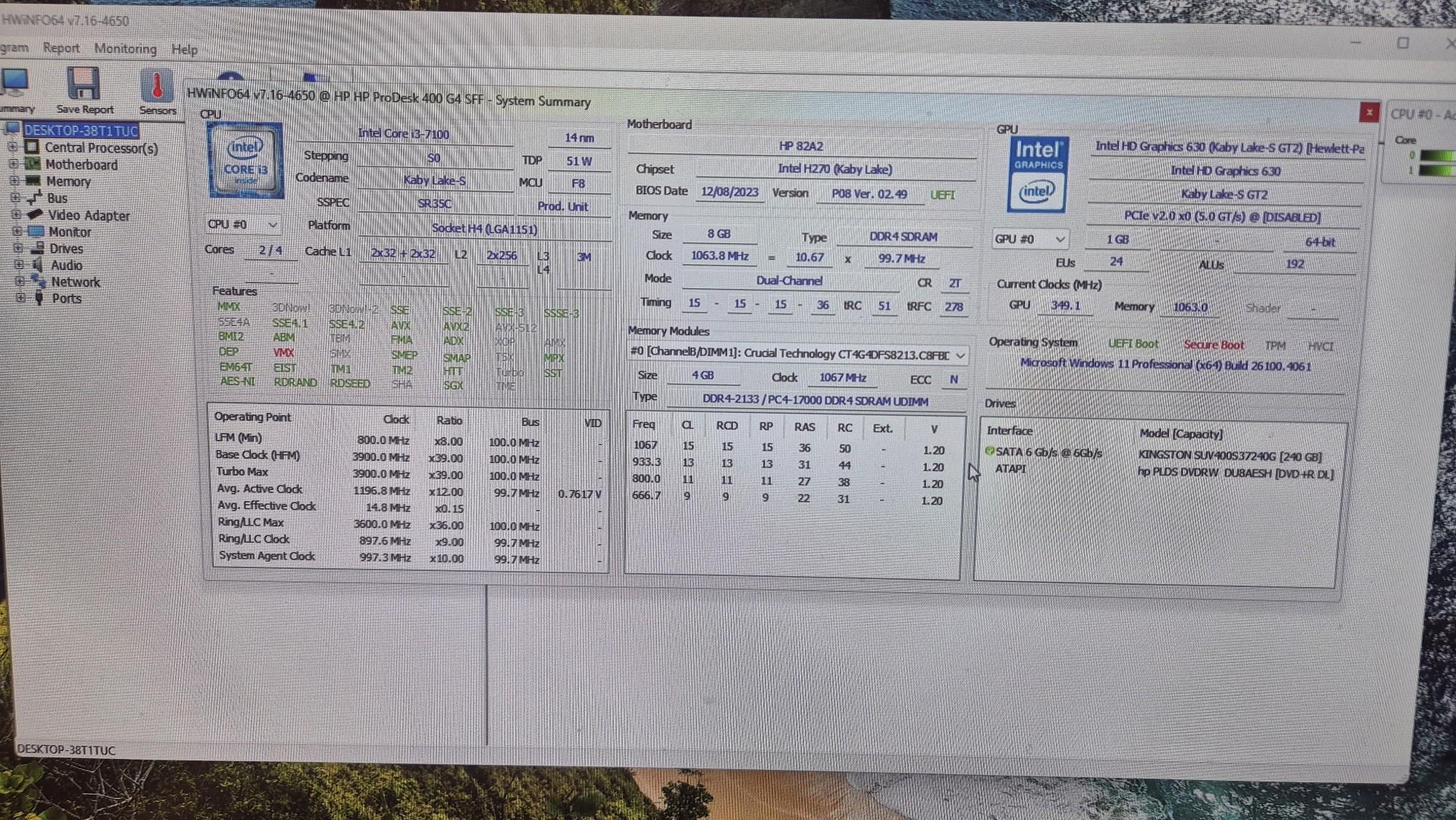
Task: Expand the Memory tree node
Action: 14,181
